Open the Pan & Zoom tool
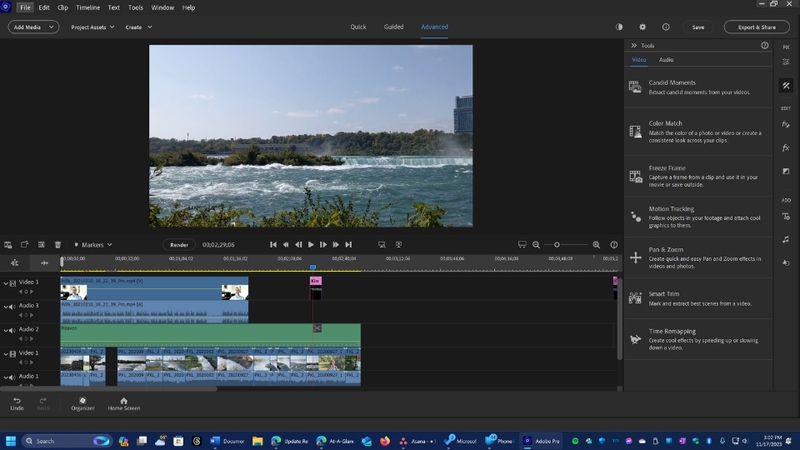The width and height of the screenshot is (800, 450). [x=698, y=257]
